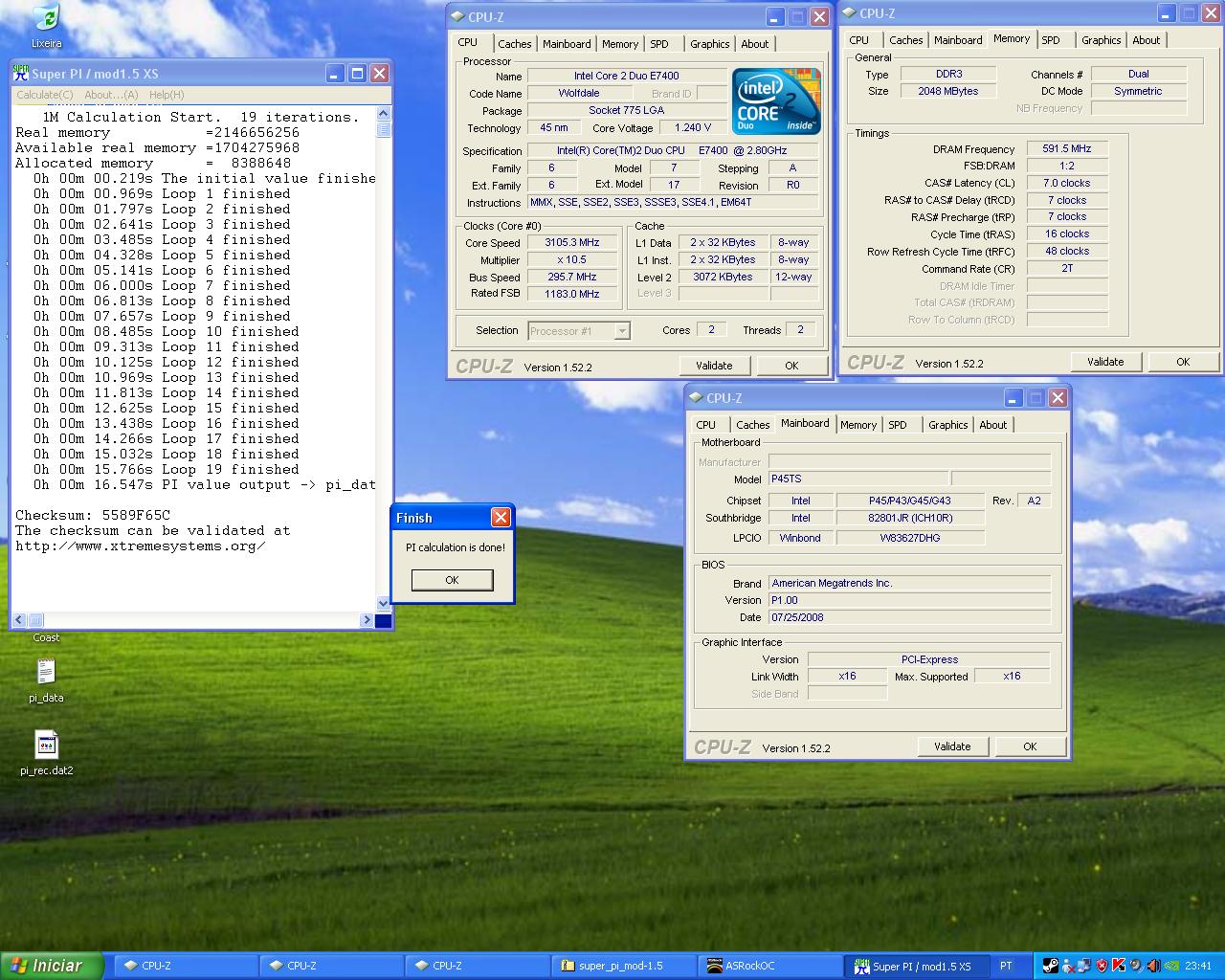Open the Iniciar start button
This screenshot has width=1225, height=980.
pyautogui.click(x=53, y=966)
